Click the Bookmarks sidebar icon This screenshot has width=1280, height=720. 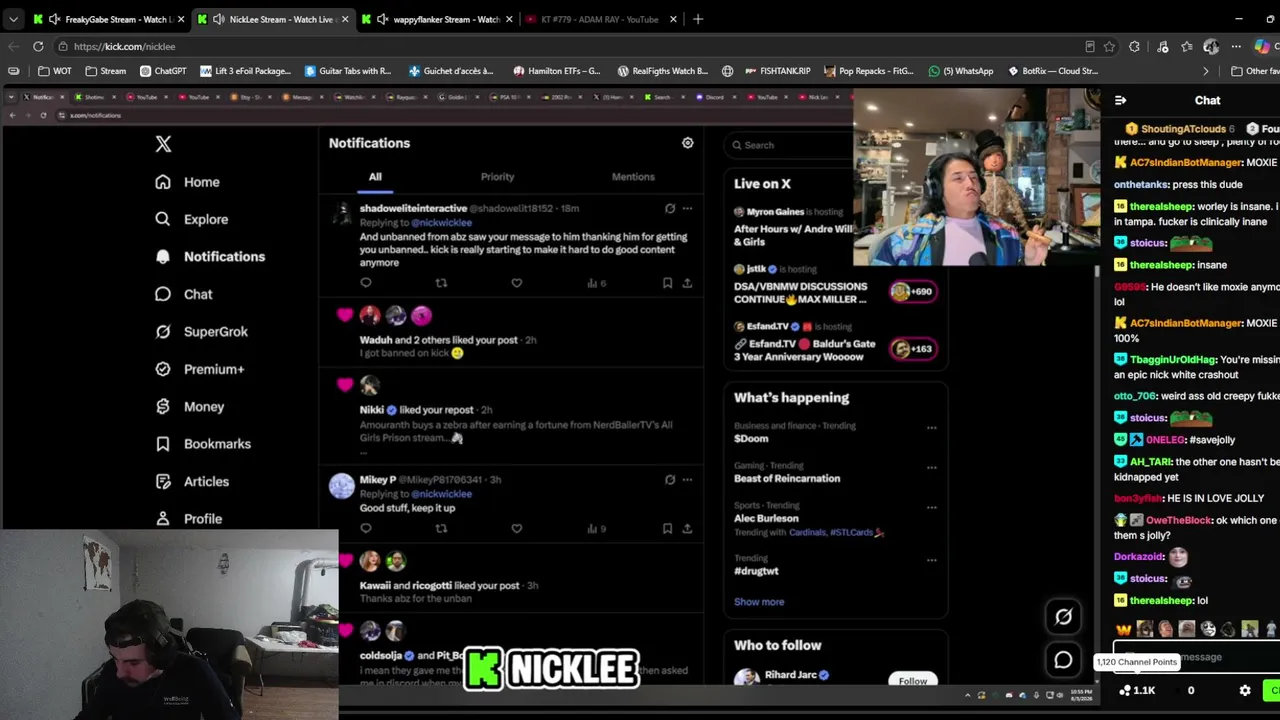click(163, 444)
